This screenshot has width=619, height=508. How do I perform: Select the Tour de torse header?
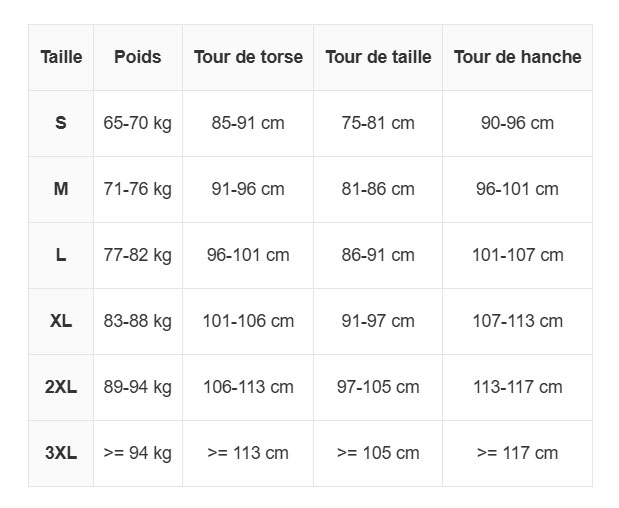point(248,57)
